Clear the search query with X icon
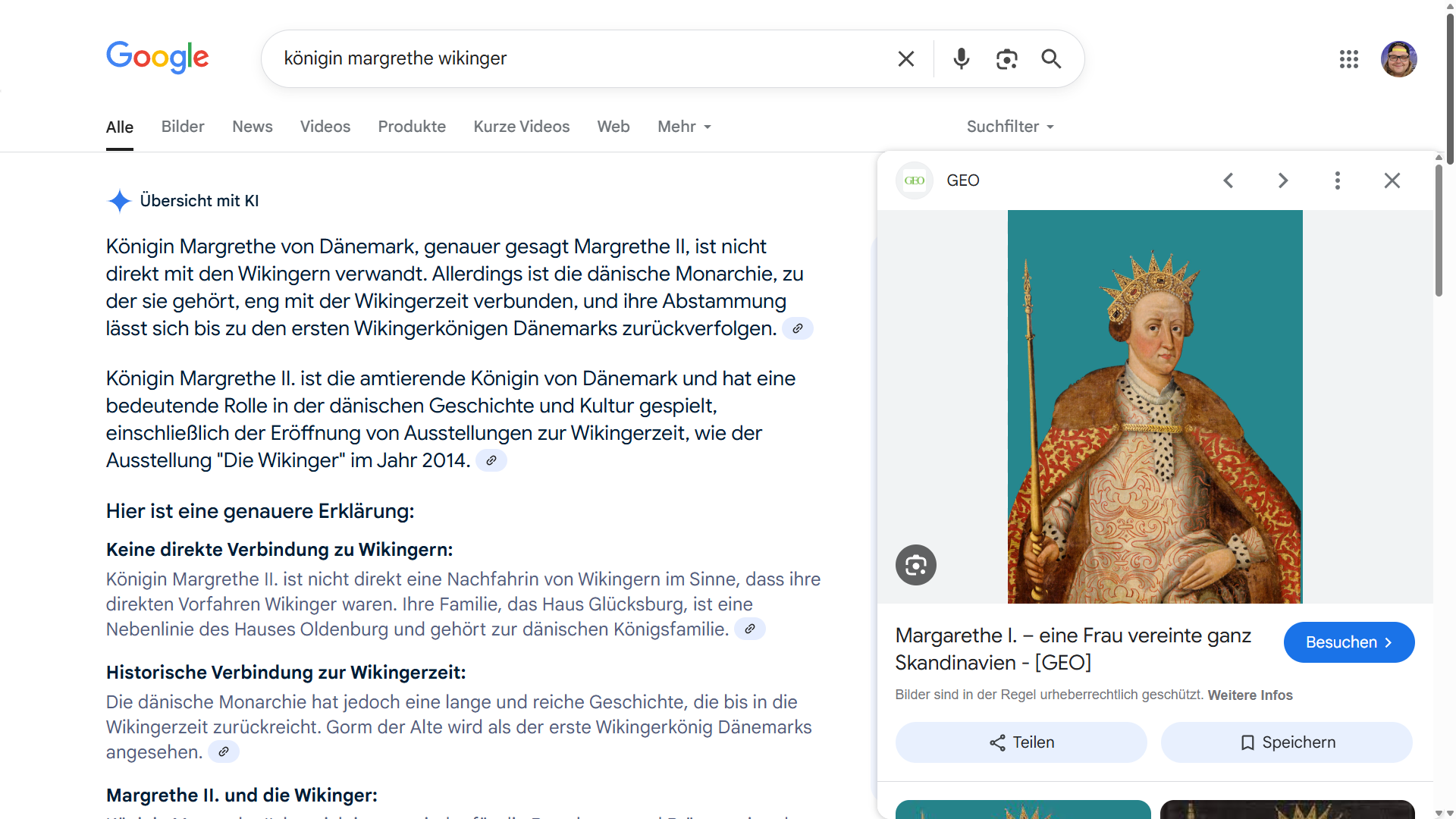 coord(906,58)
